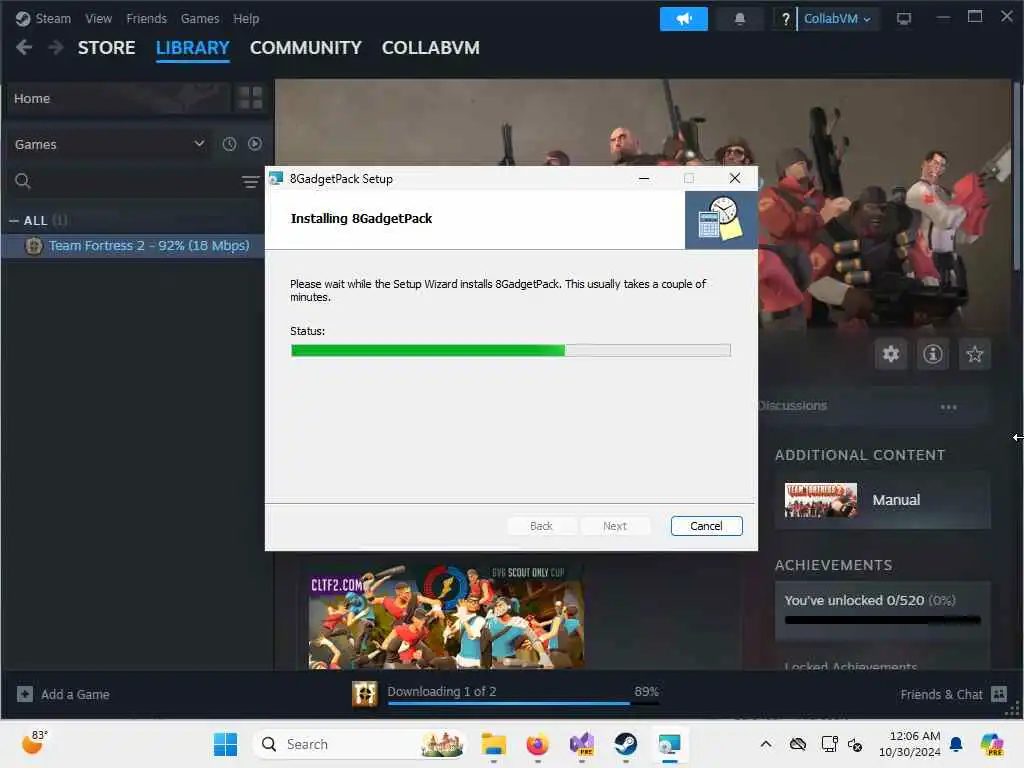Screen dimensions: 1024x768
Task: Open the COLLABVM profile tab
Action: pyautogui.click(x=430, y=48)
